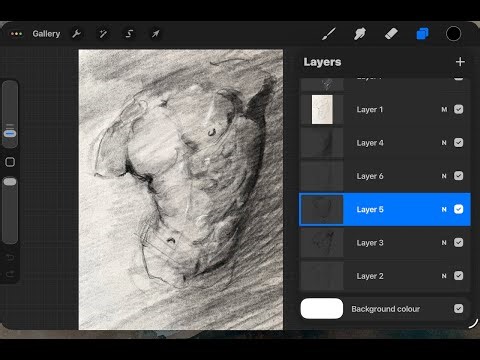Toggle Background colour visibility checkbox
The height and width of the screenshot is (360, 480).
tap(458, 309)
